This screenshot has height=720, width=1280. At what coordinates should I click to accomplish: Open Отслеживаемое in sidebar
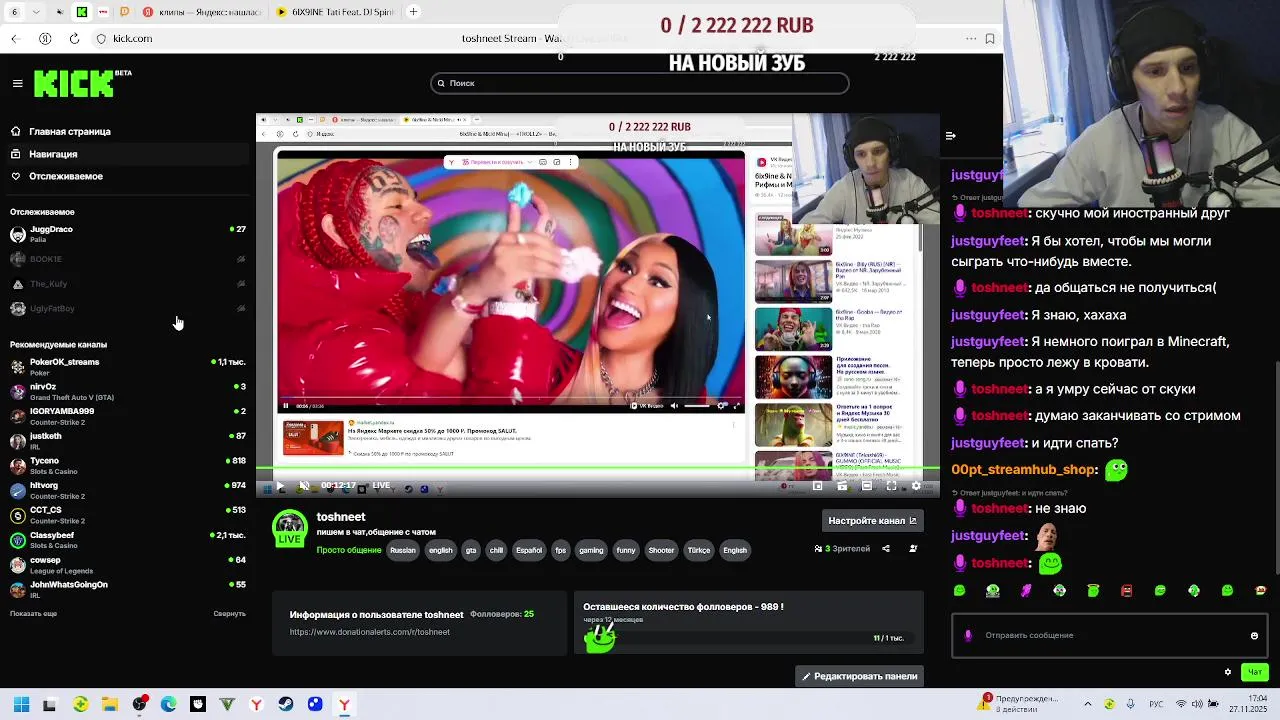tap(127, 176)
